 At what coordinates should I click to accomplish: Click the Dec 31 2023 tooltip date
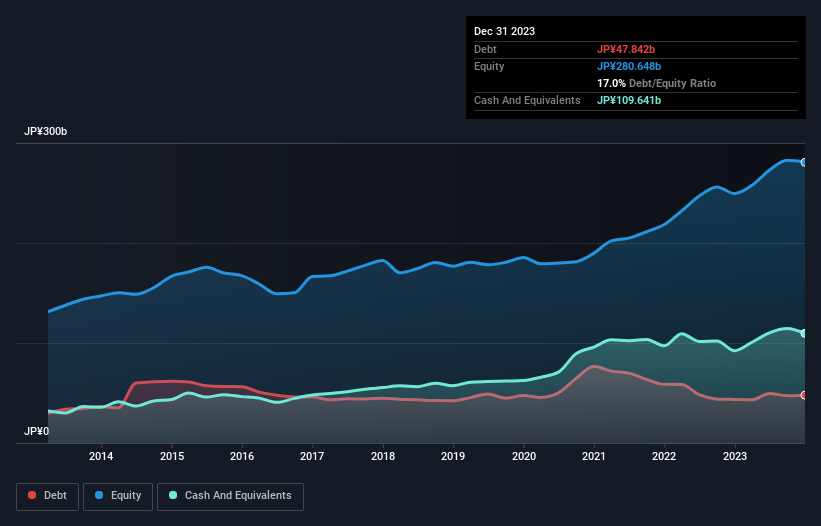(x=504, y=31)
